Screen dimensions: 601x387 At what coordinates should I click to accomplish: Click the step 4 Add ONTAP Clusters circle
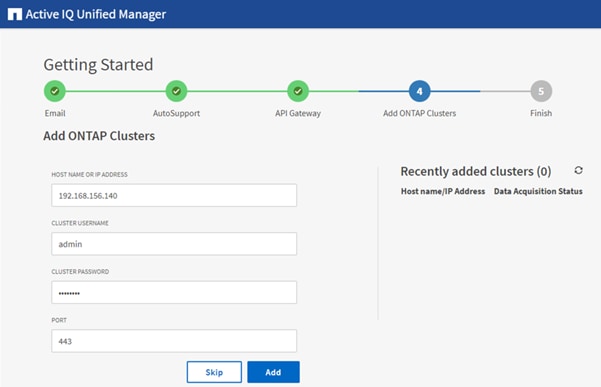[419, 91]
